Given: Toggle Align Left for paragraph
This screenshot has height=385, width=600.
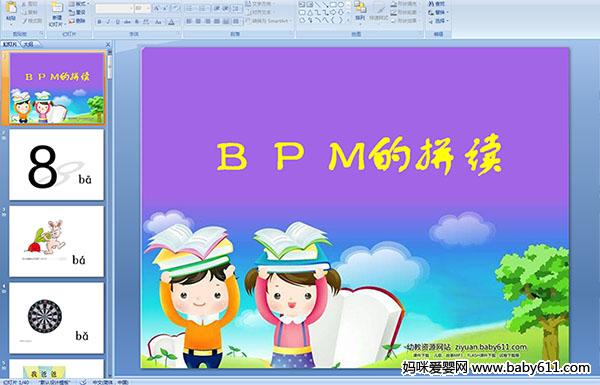Looking at the screenshot, I should tap(189, 21).
